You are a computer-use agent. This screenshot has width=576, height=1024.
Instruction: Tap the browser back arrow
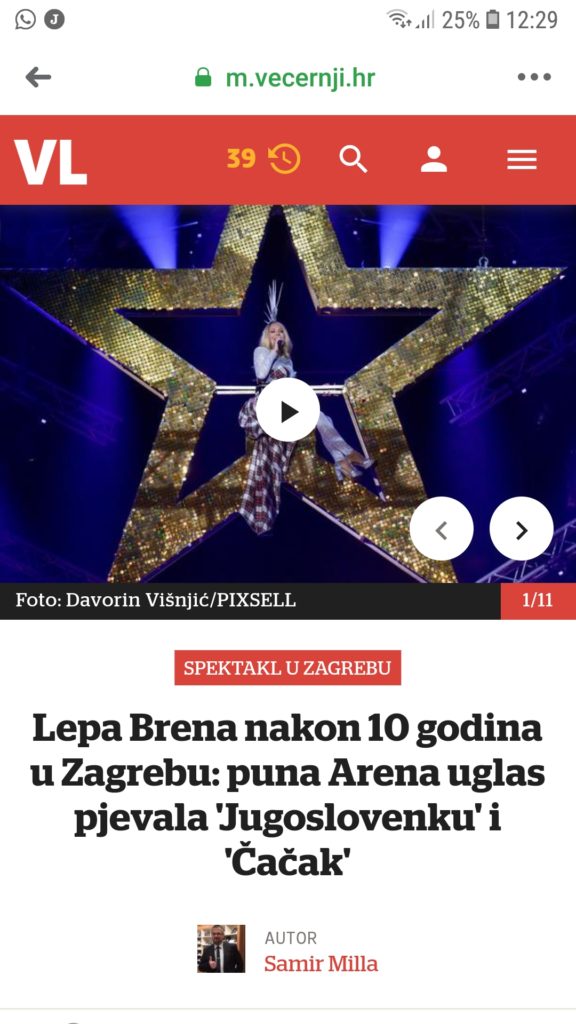pos(38,78)
